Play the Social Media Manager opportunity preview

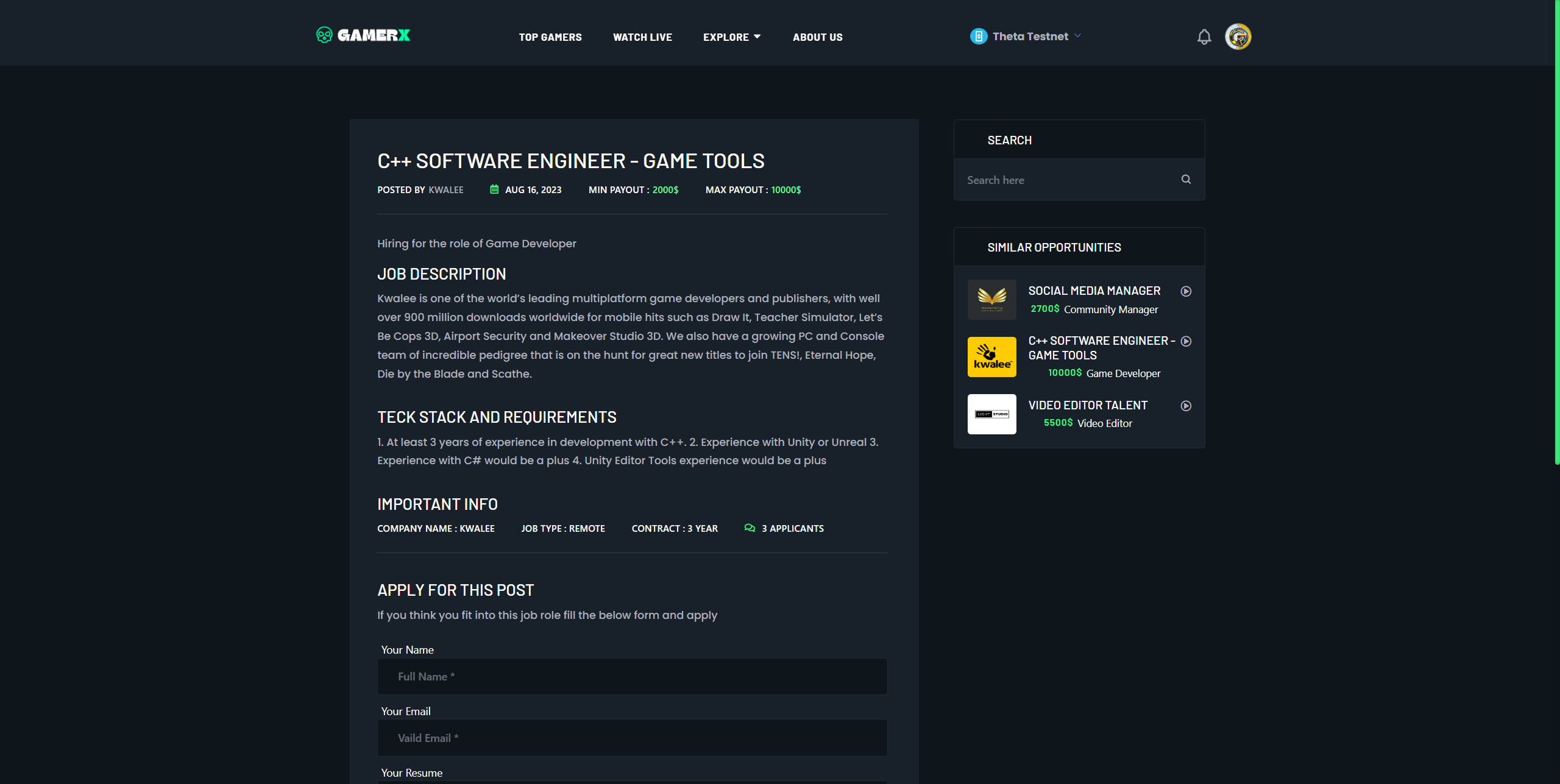[x=1186, y=291]
